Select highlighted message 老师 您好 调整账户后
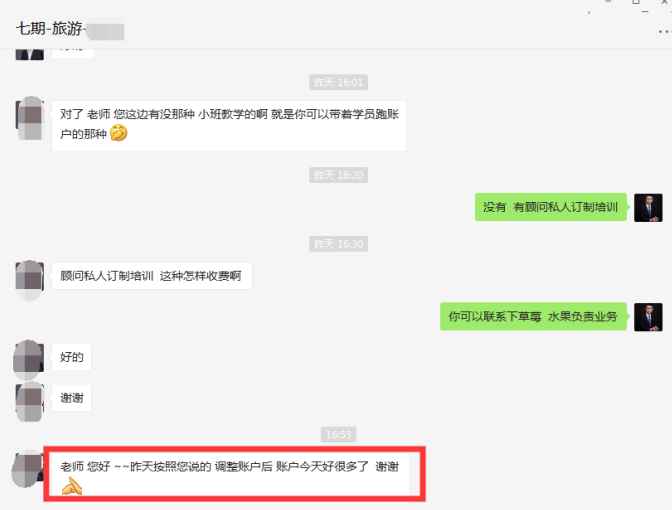The height and width of the screenshot is (510, 672). pos(234,474)
